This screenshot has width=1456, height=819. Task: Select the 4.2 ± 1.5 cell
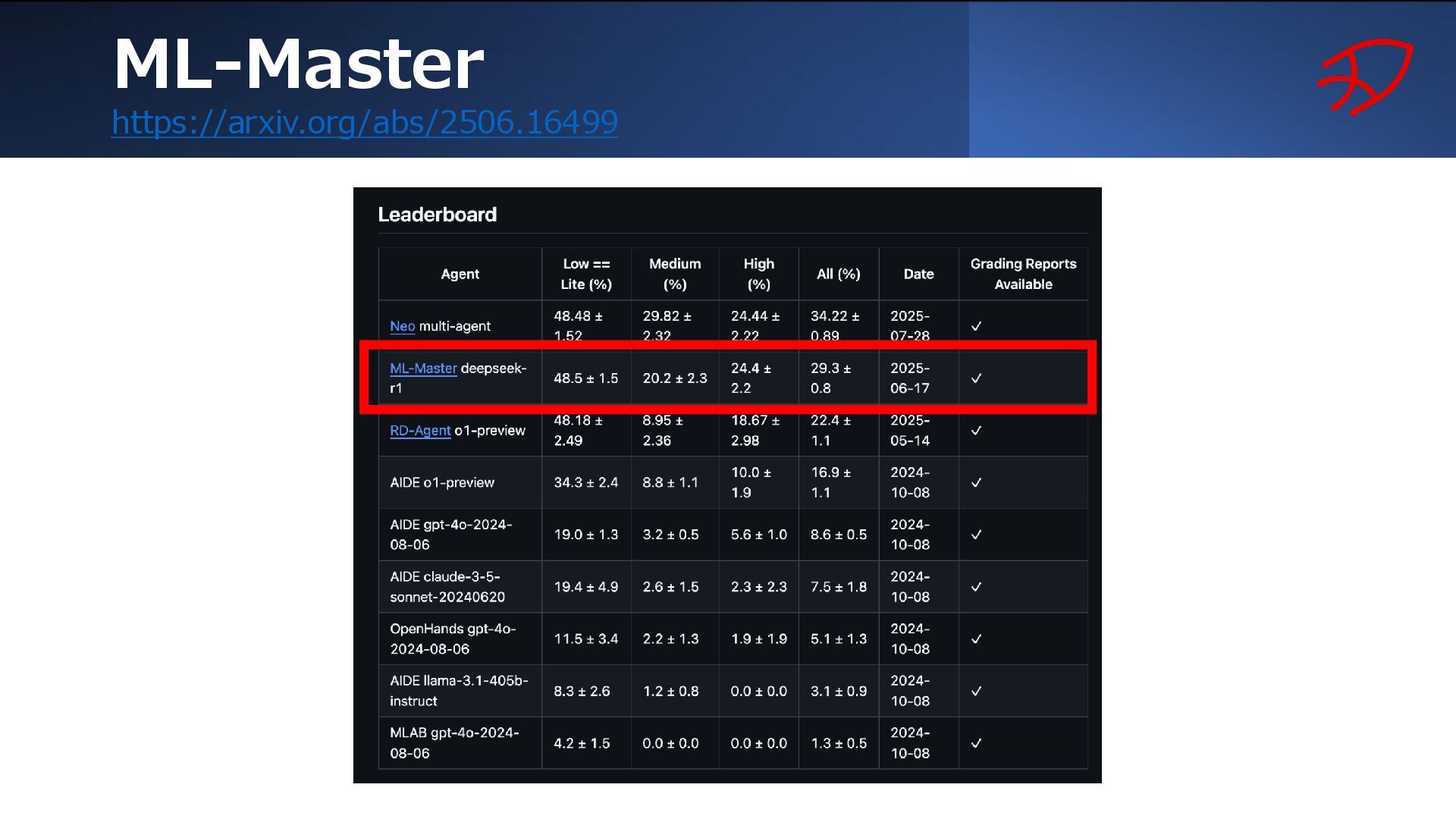586,743
